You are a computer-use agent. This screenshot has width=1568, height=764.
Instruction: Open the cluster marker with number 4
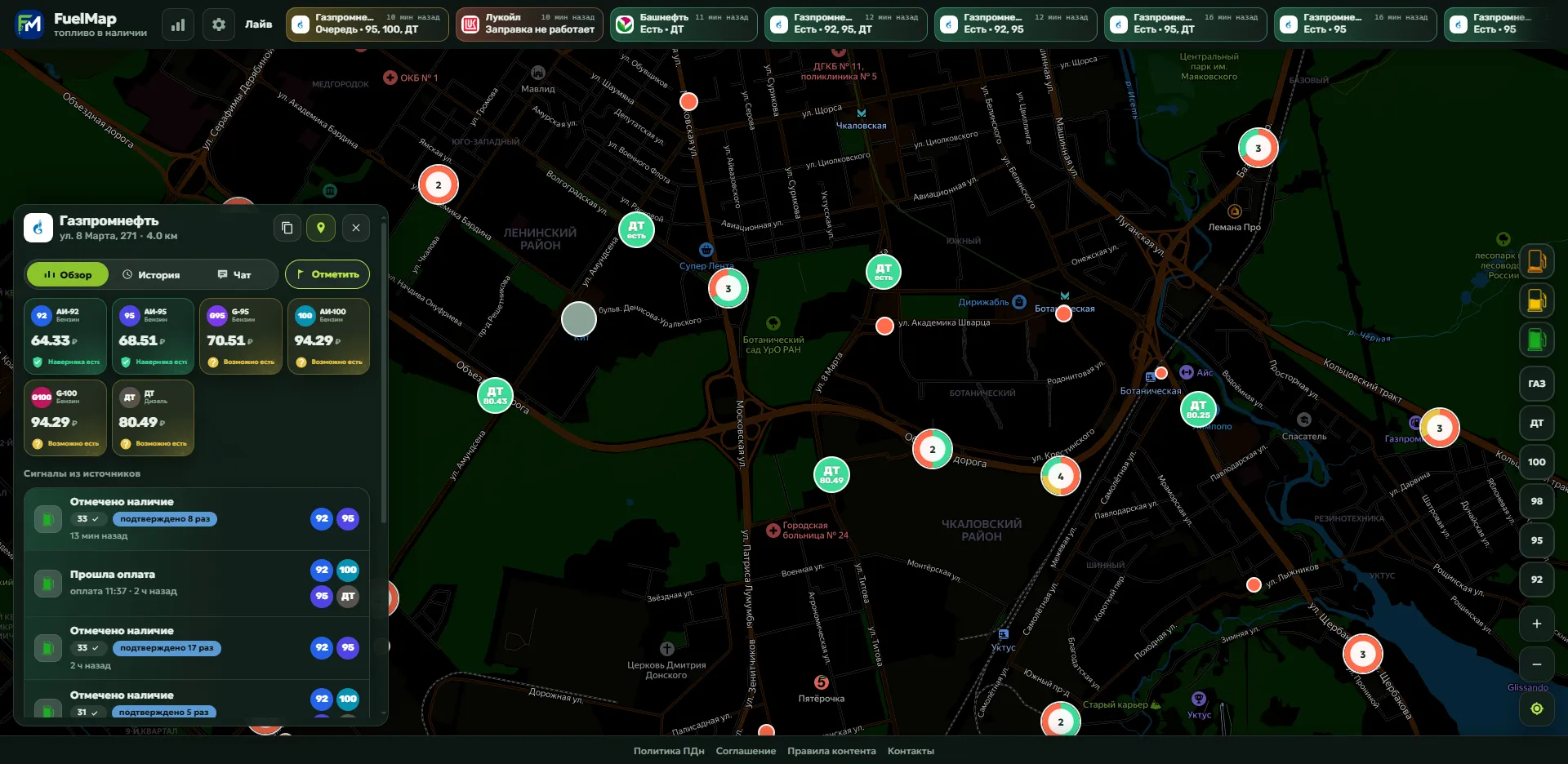pos(1061,477)
